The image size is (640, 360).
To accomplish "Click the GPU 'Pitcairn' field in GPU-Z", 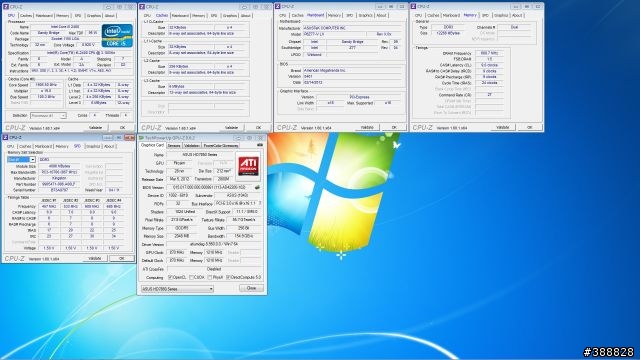I will point(179,163).
